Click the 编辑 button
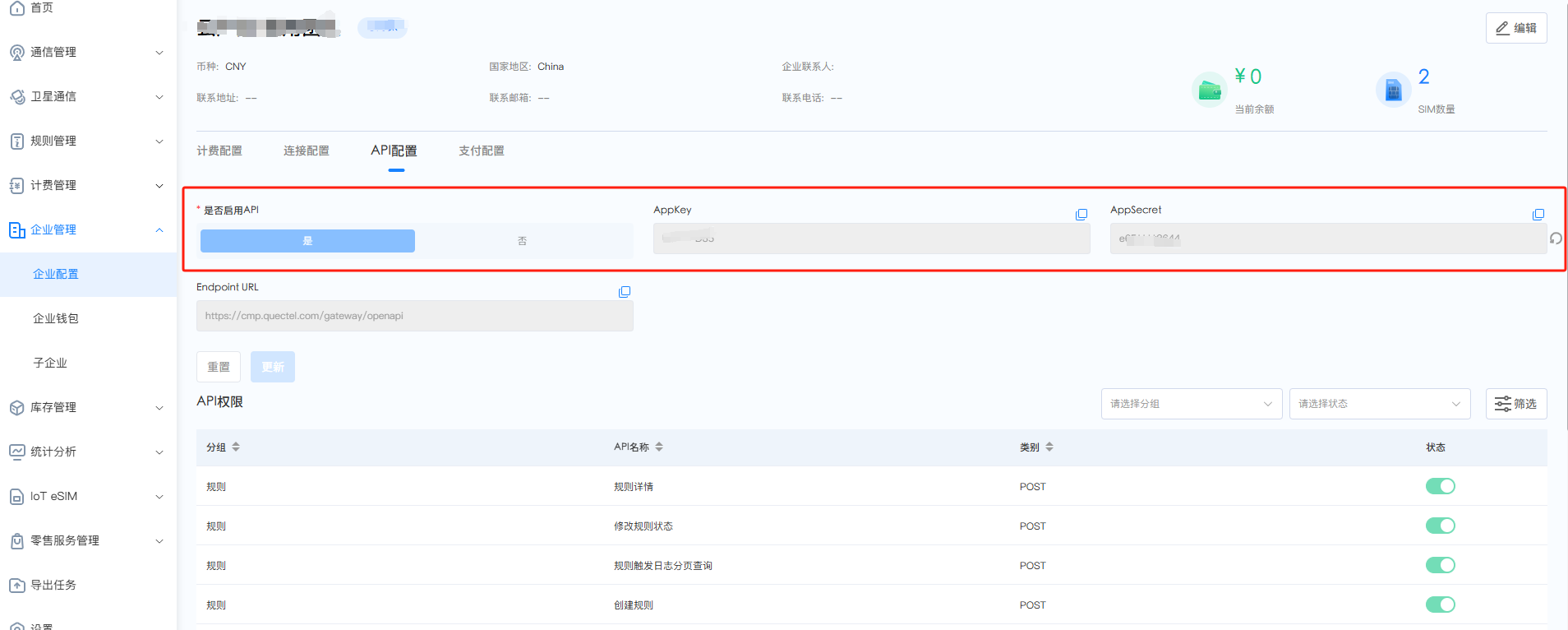 [x=1515, y=28]
